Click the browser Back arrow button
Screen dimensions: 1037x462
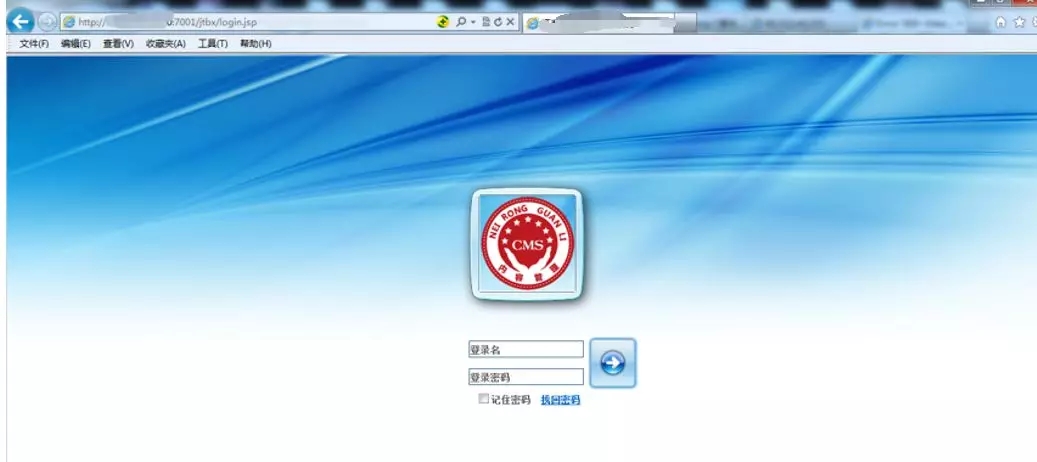click(21, 22)
